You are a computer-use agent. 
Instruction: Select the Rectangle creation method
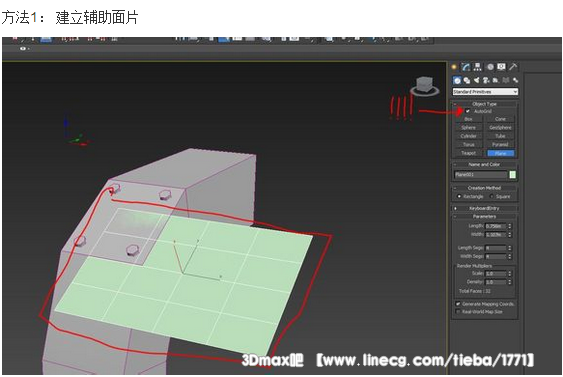(459, 196)
